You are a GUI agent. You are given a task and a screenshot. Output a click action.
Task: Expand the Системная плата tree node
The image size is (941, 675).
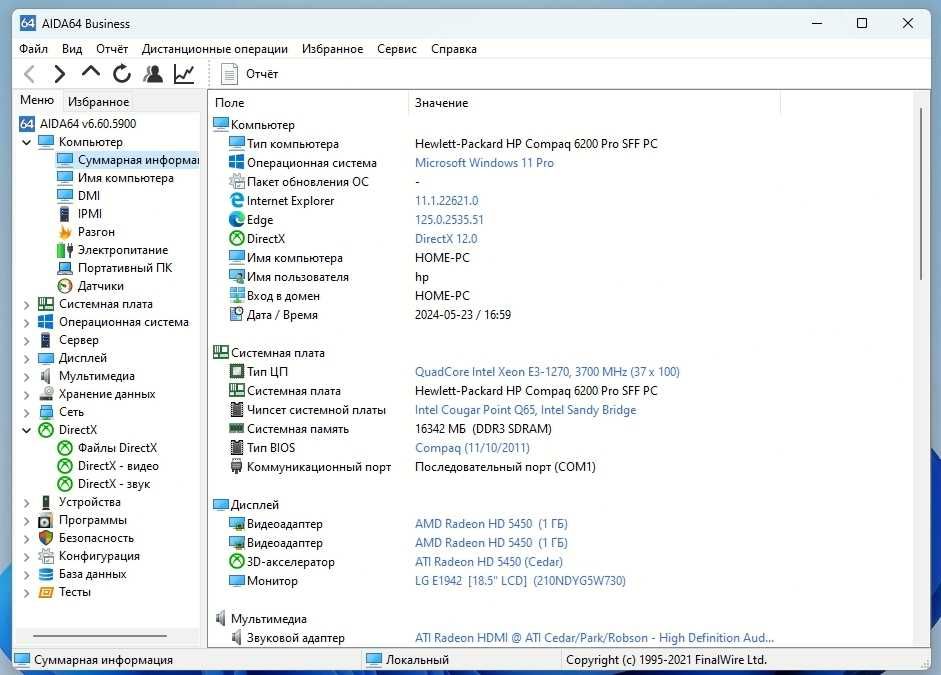pos(26,305)
